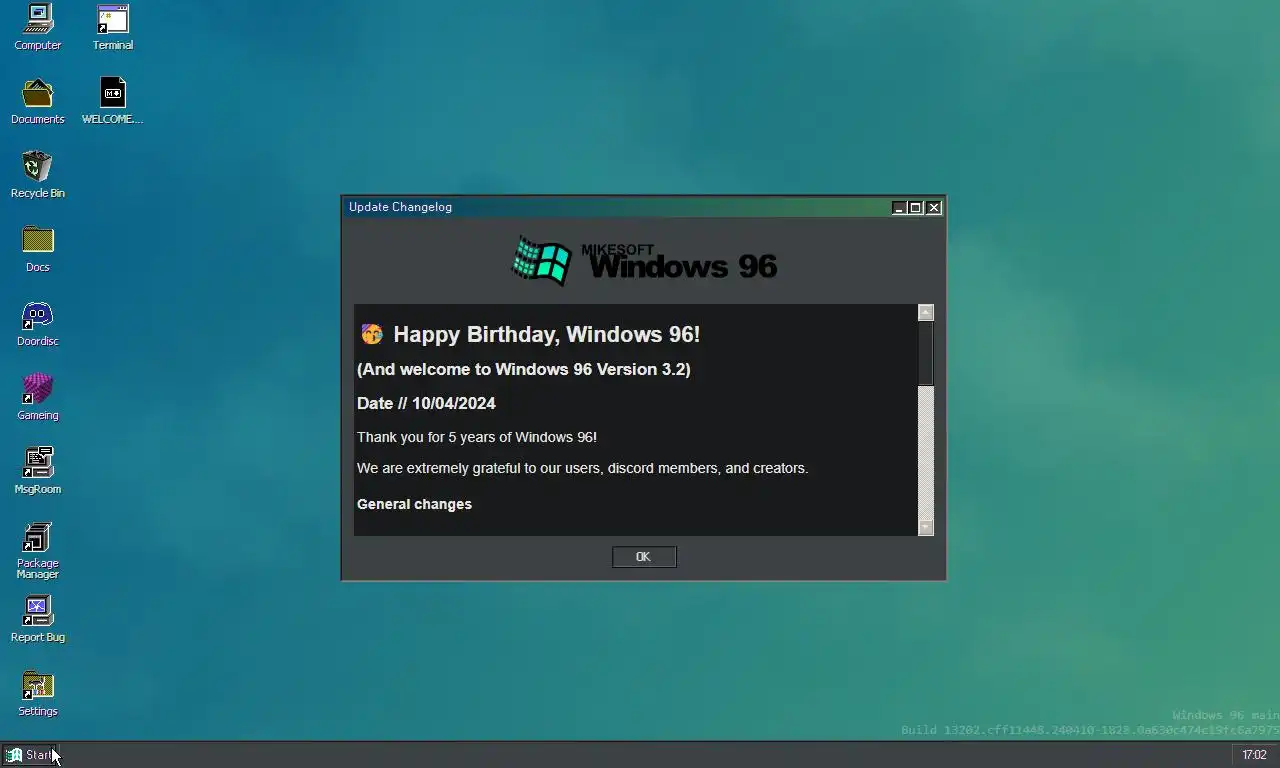1280x768 pixels.
Task: Maximize the Update Changelog window
Action: pos(915,208)
